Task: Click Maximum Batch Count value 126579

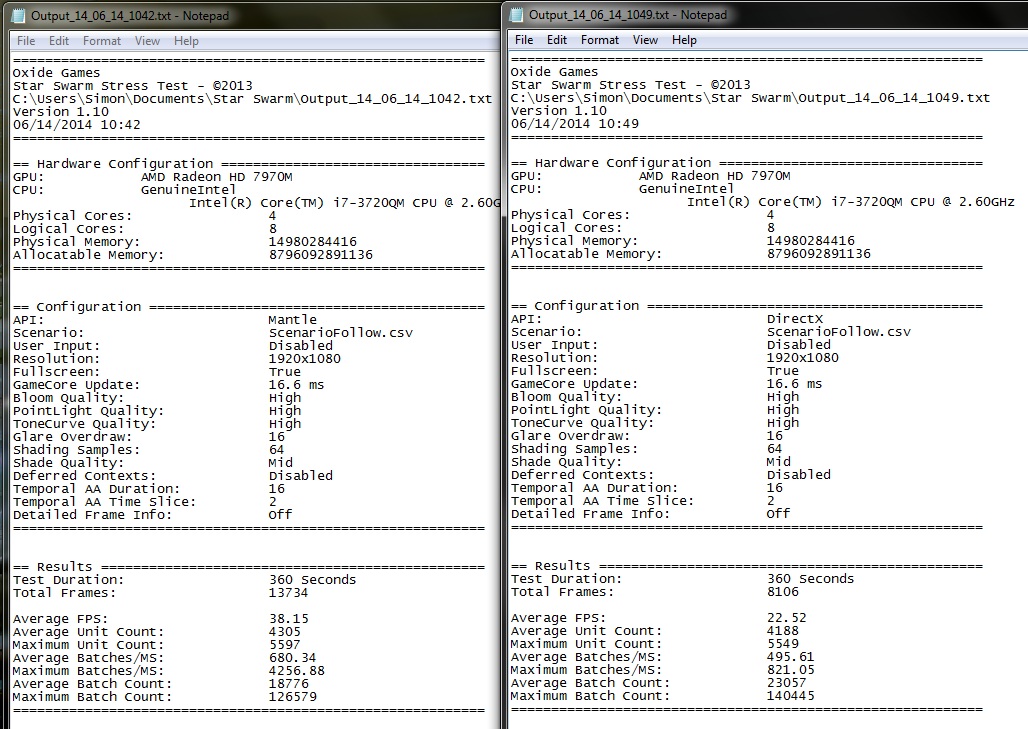Action: [292, 697]
